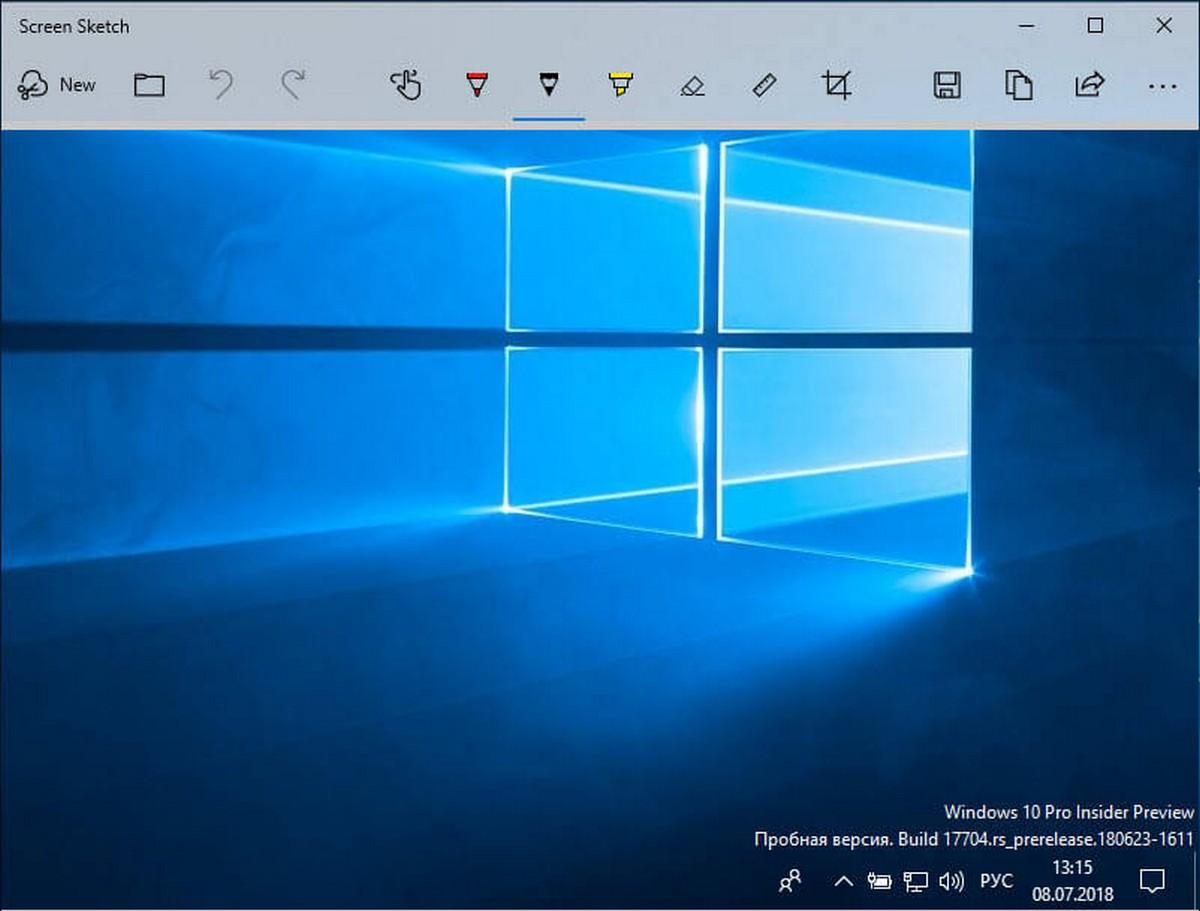Image resolution: width=1200 pixels, height=911 pixels.
Task: Select the Eraser tool
Action: [x=692, y=86]
